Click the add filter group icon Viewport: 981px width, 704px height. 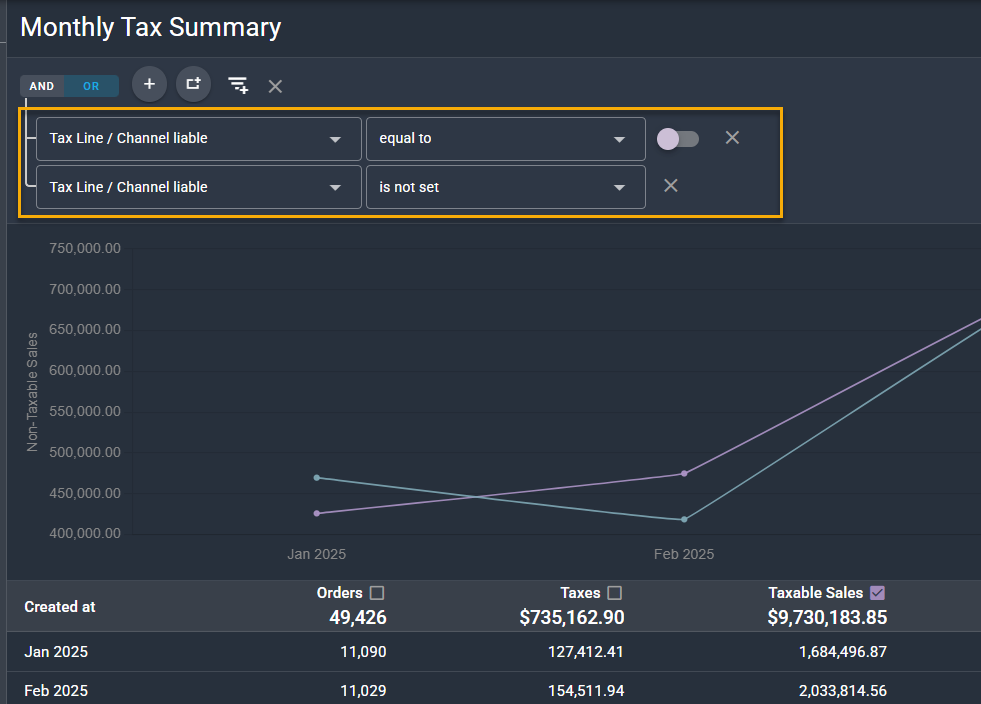click(x=194, y=85)
